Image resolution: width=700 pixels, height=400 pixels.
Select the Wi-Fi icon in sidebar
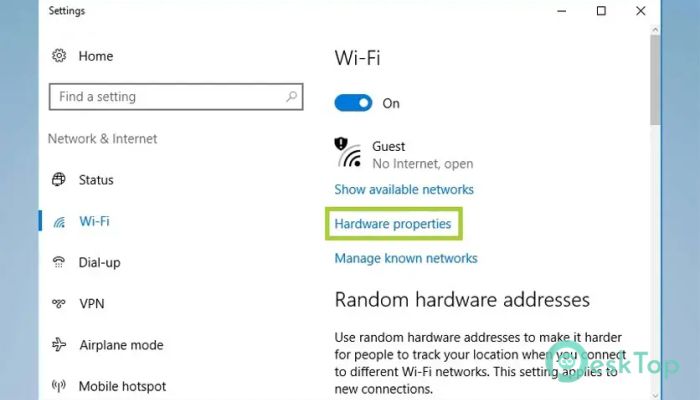58,221
